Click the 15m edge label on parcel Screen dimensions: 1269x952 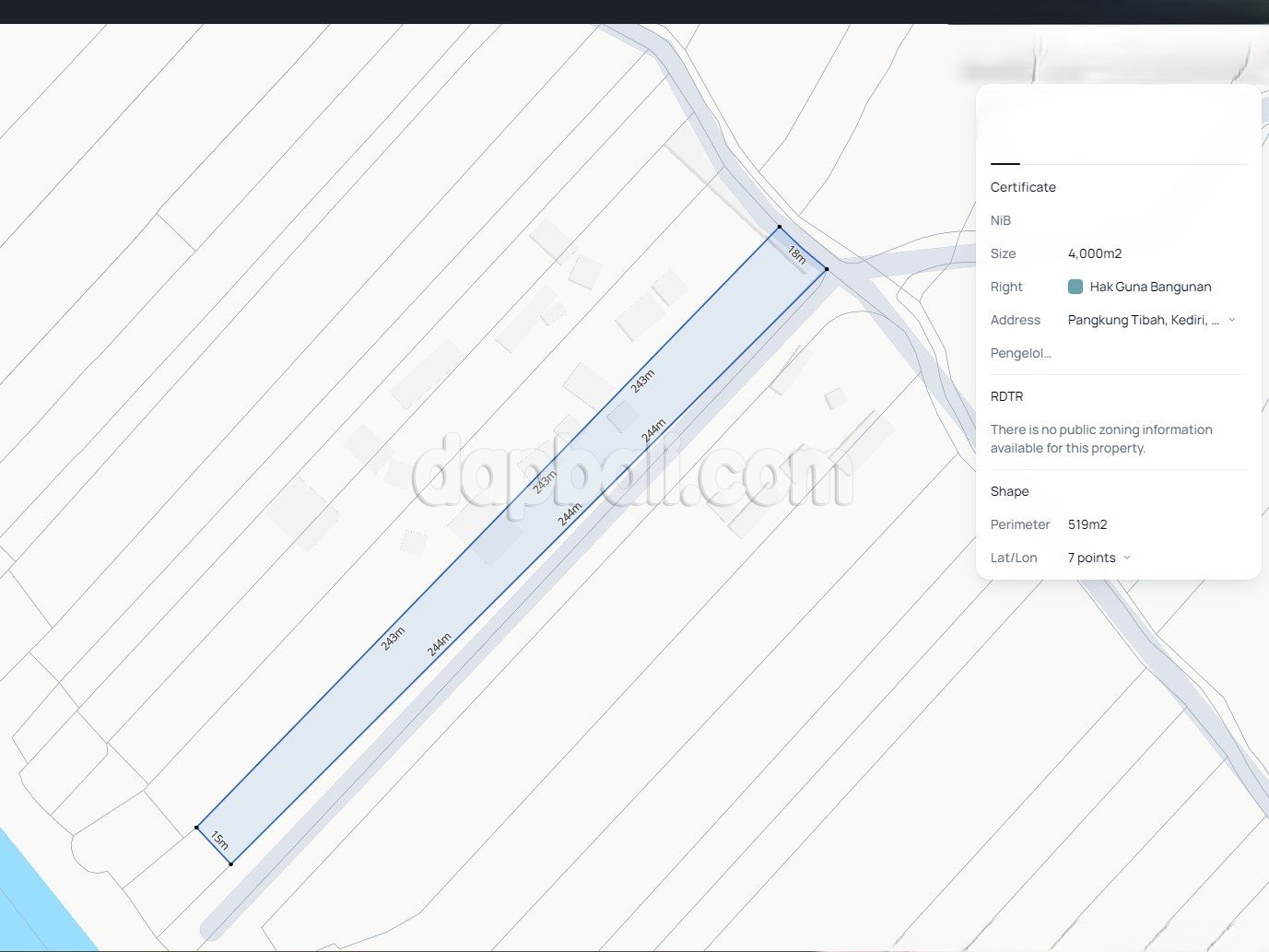[219, 840]
